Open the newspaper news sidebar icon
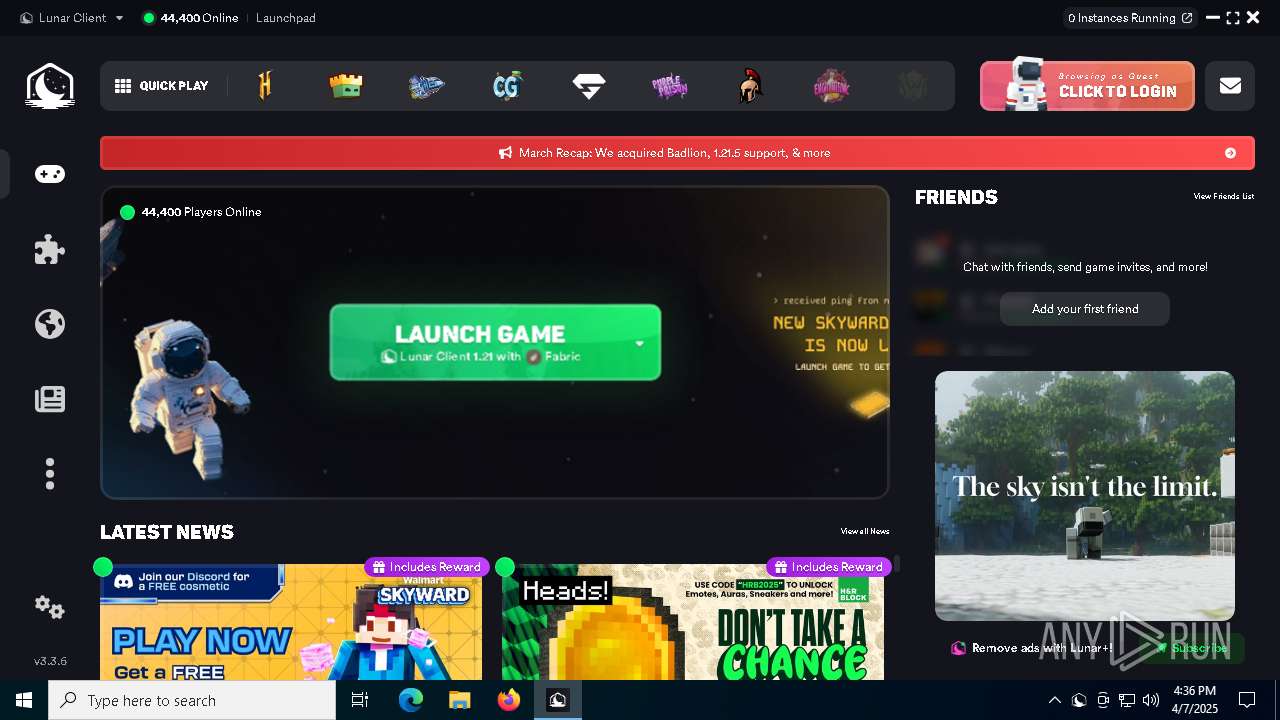This screenshot has height=720, width=1280. (50, 399)
